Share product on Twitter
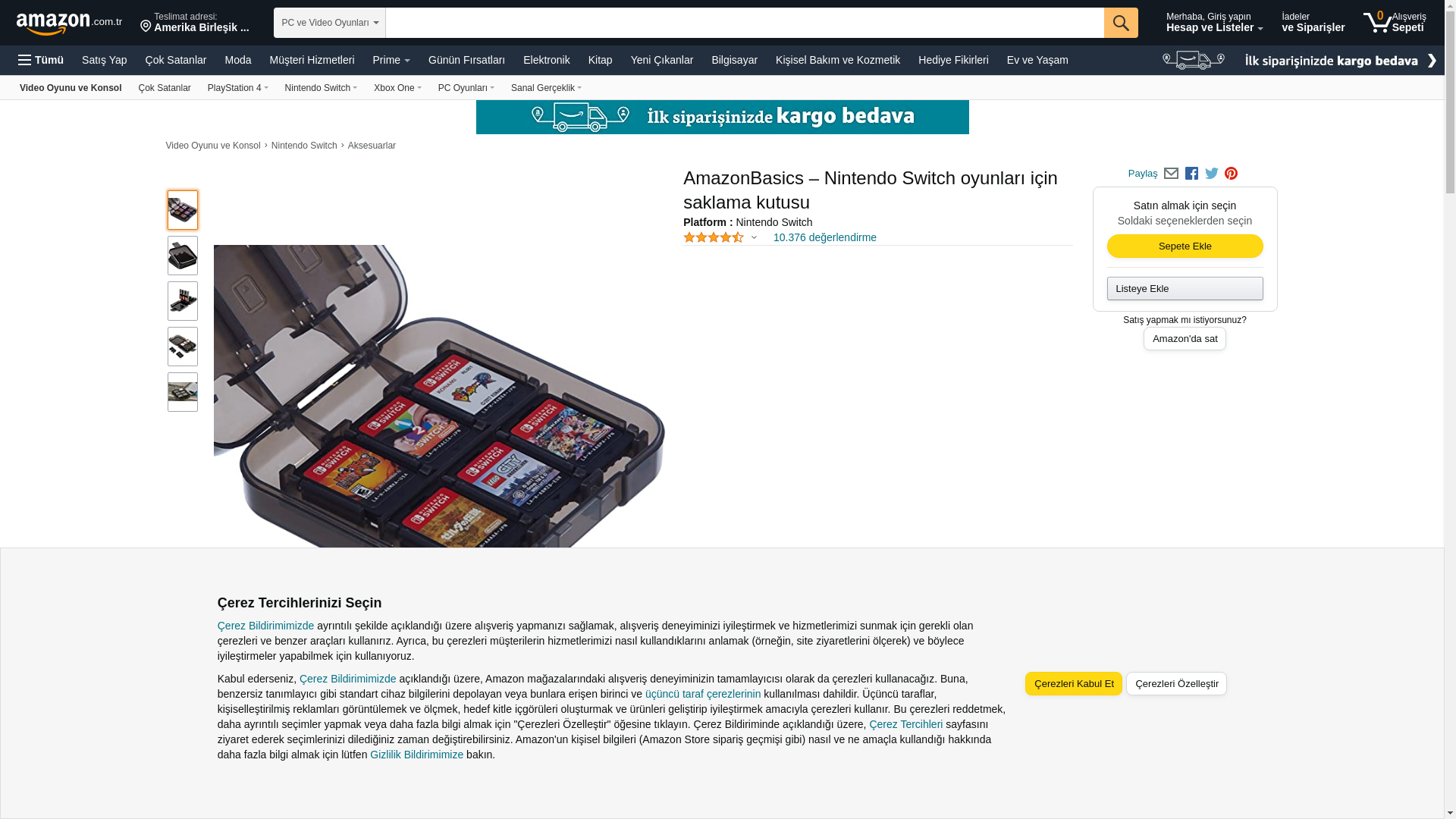 click(1211, 174)
